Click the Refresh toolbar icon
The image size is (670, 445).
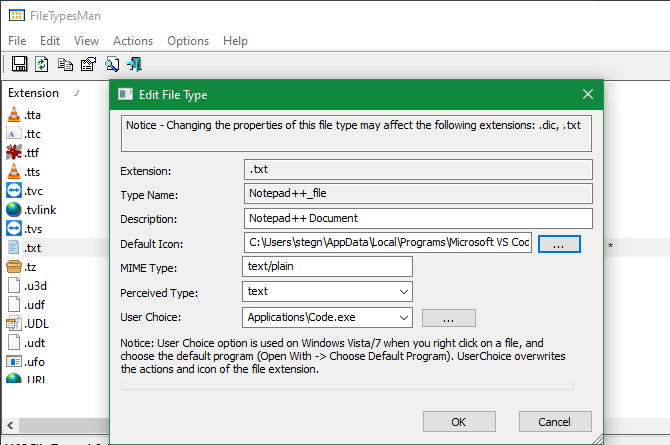[42, 64]
